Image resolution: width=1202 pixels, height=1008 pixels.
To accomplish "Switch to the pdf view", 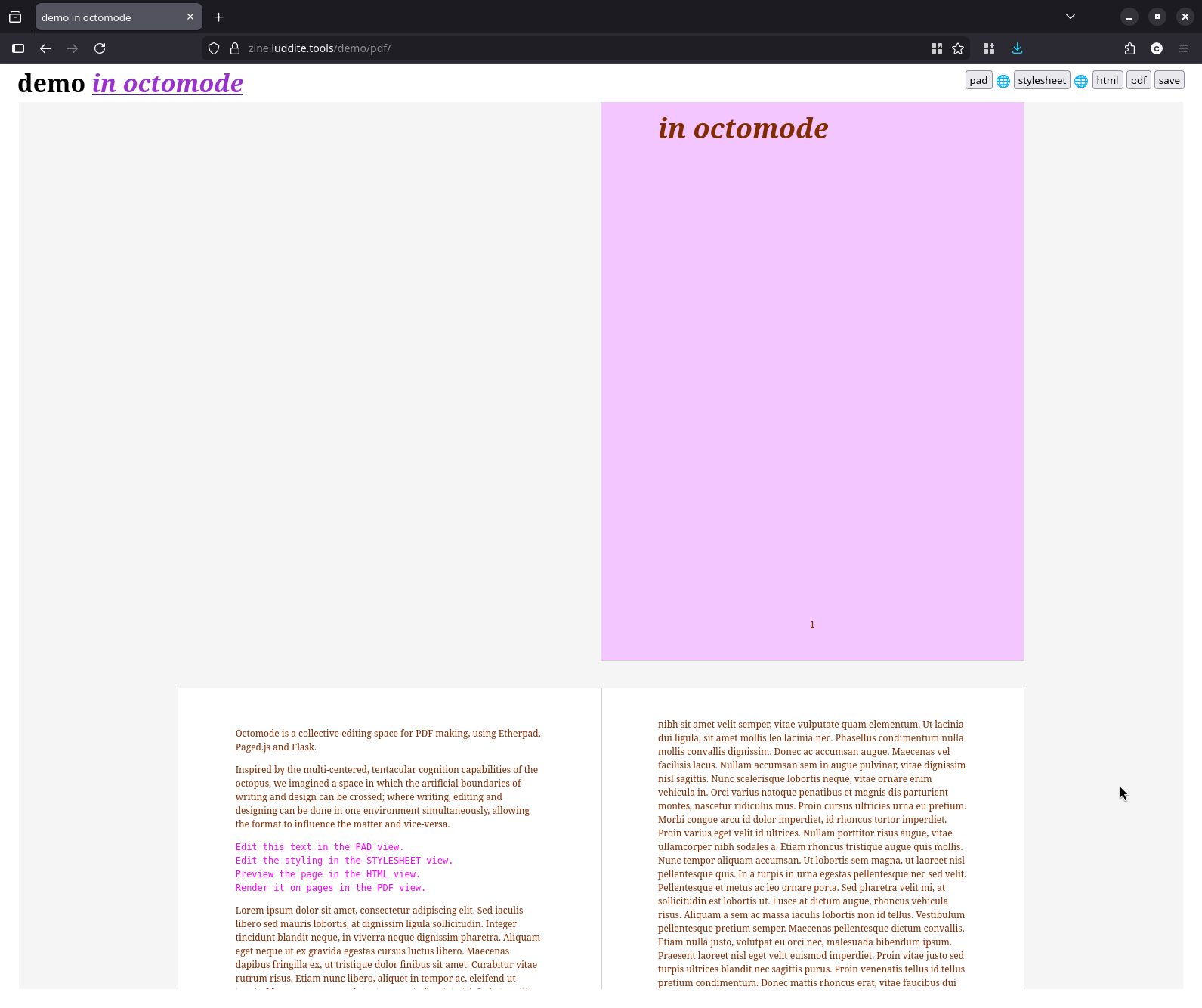I will point(1139,80).
